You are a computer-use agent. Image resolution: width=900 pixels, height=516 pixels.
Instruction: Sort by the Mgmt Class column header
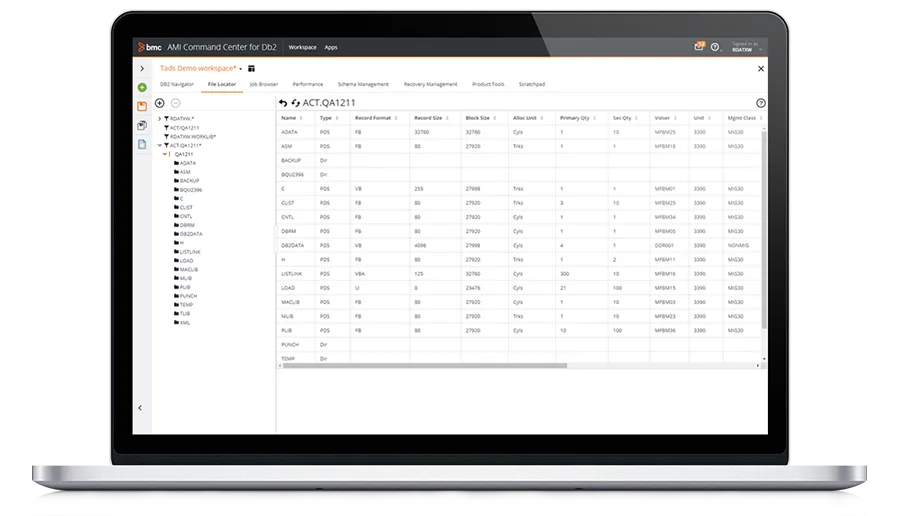pyautogui.click(x=742, y=118)
